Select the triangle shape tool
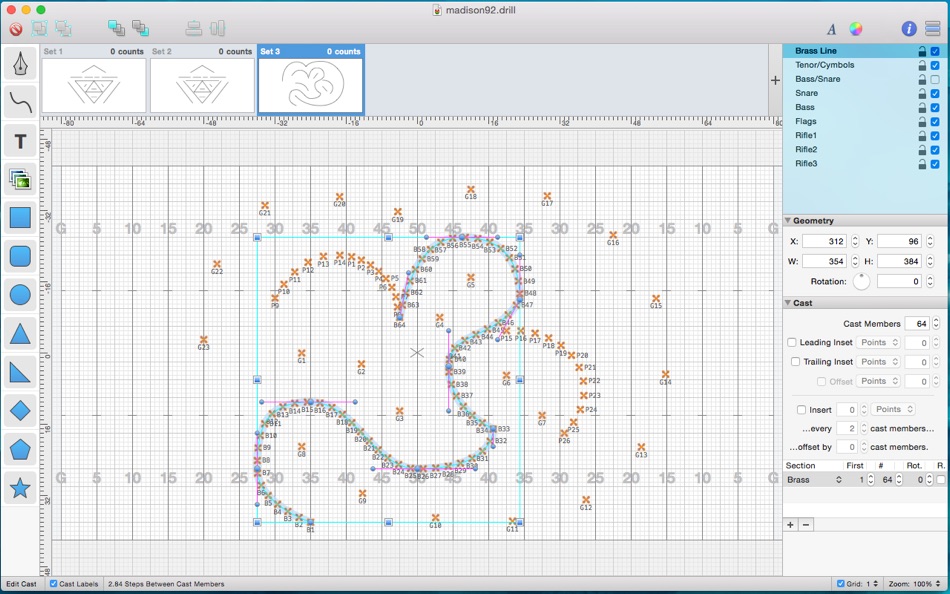 click(x=20, y=334)
